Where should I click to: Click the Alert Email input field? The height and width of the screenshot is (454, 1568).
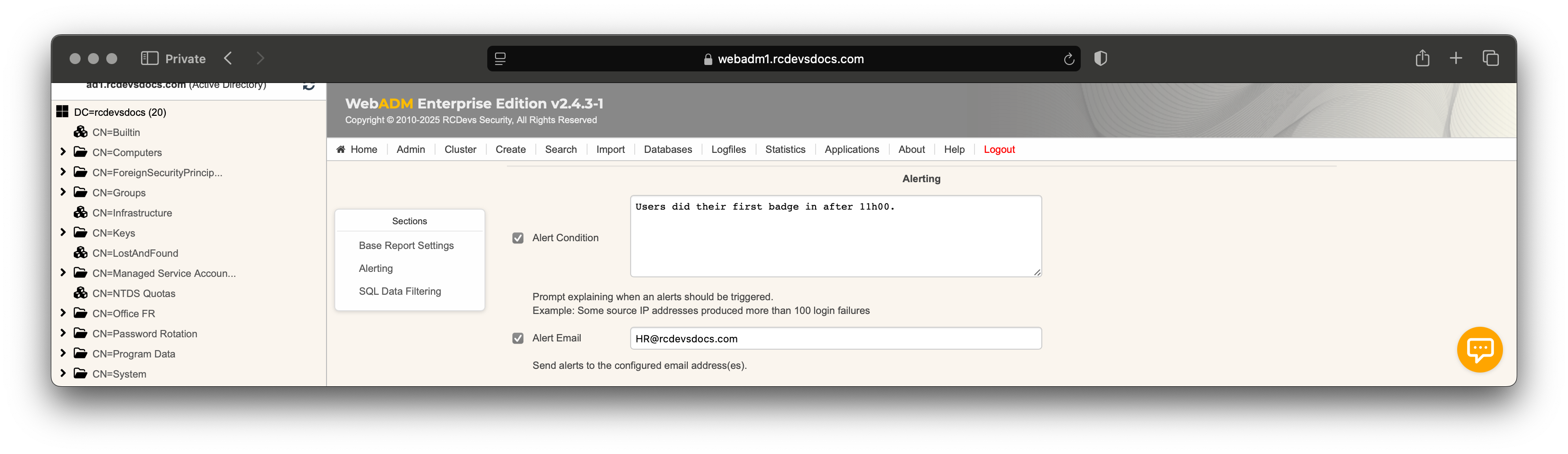(836, 338)
